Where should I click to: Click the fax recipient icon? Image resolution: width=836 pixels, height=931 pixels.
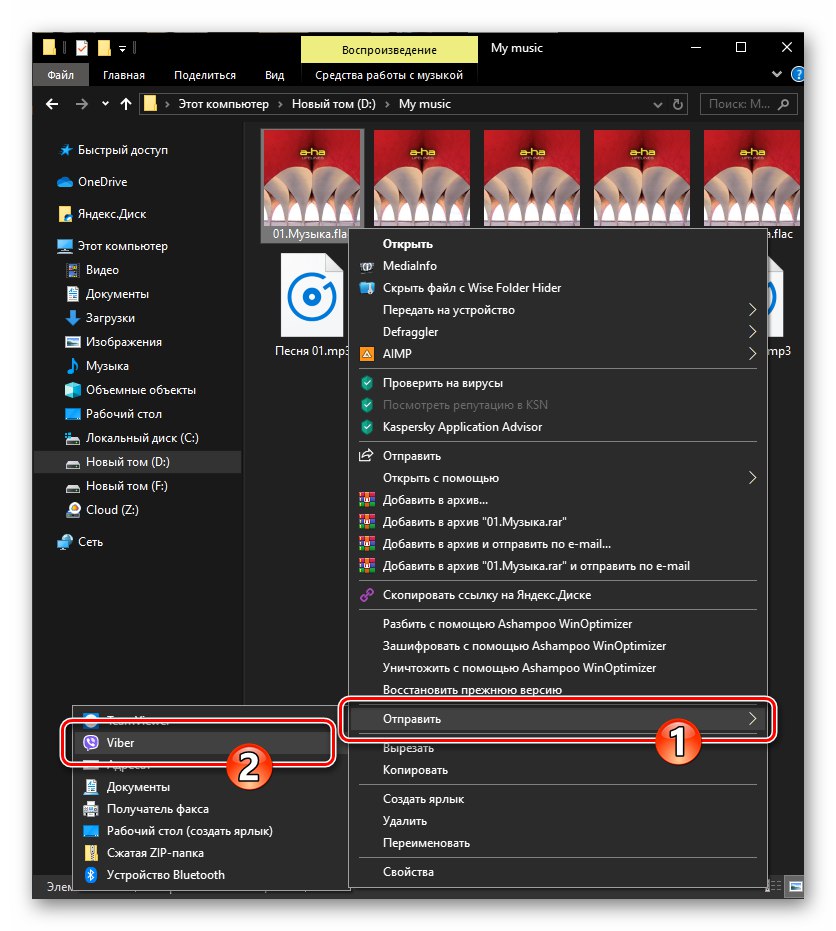coord(91,809)
